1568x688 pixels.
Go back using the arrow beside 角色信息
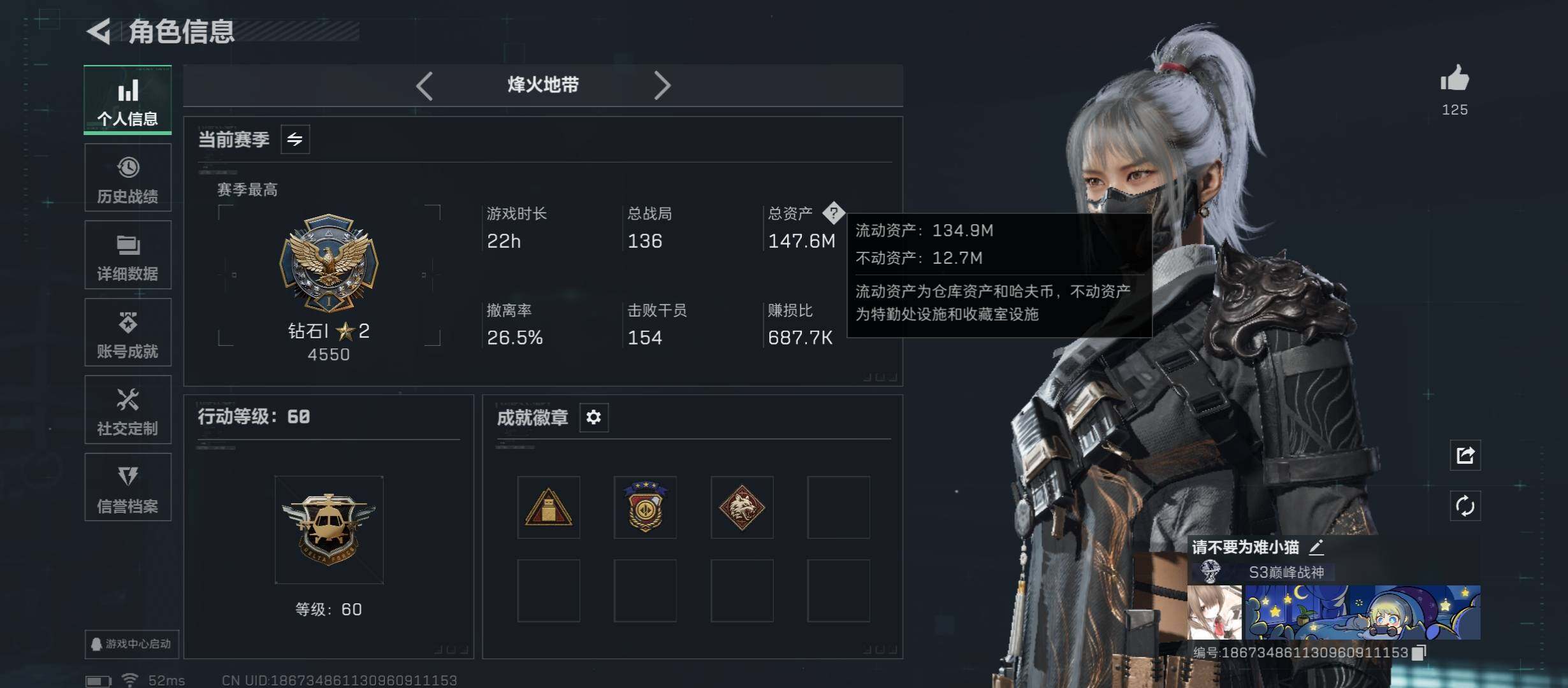click(x=99, y=31)
